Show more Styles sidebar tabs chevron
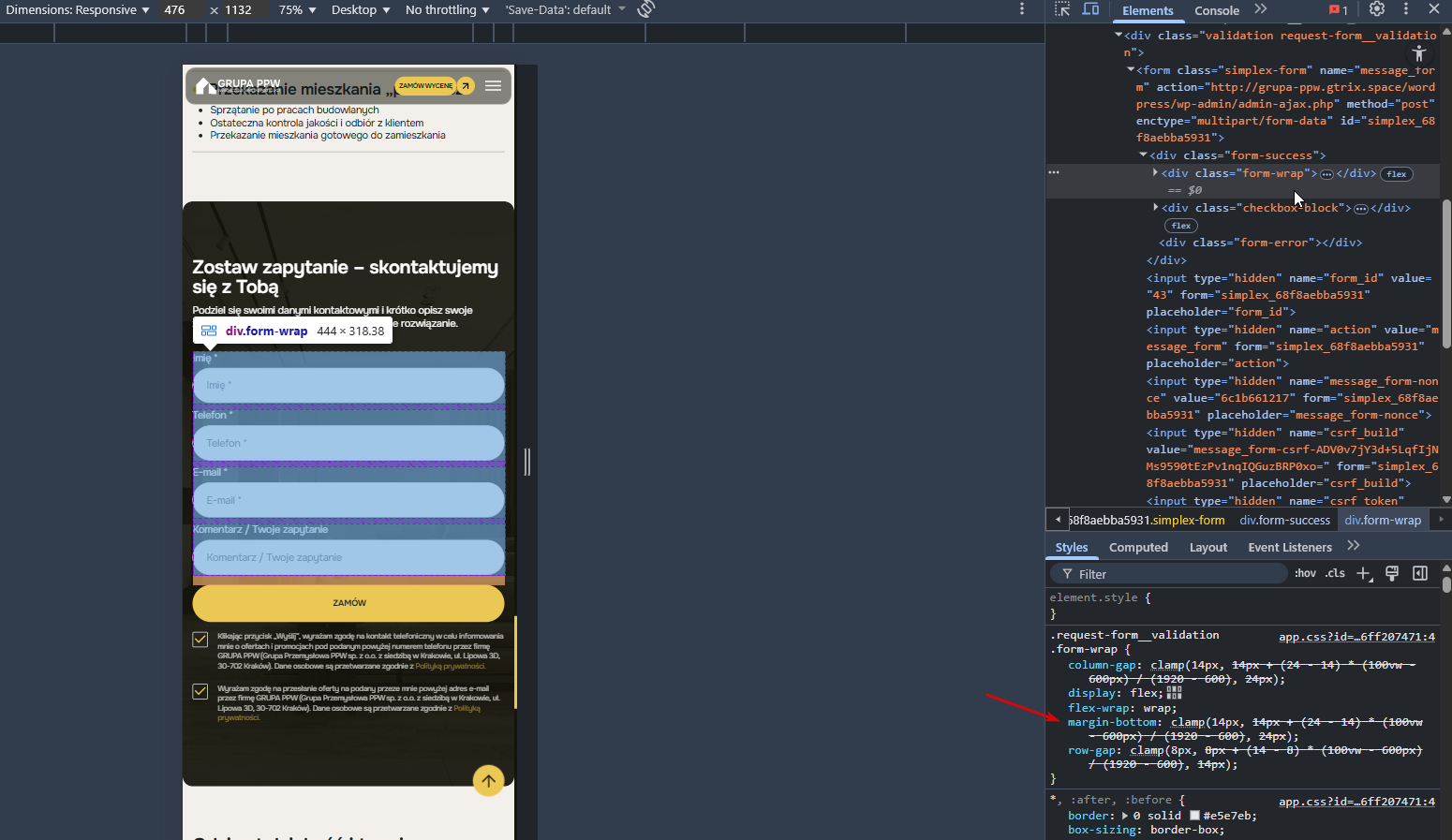Screen dimensions: 1452x840 coord(1354,546)
